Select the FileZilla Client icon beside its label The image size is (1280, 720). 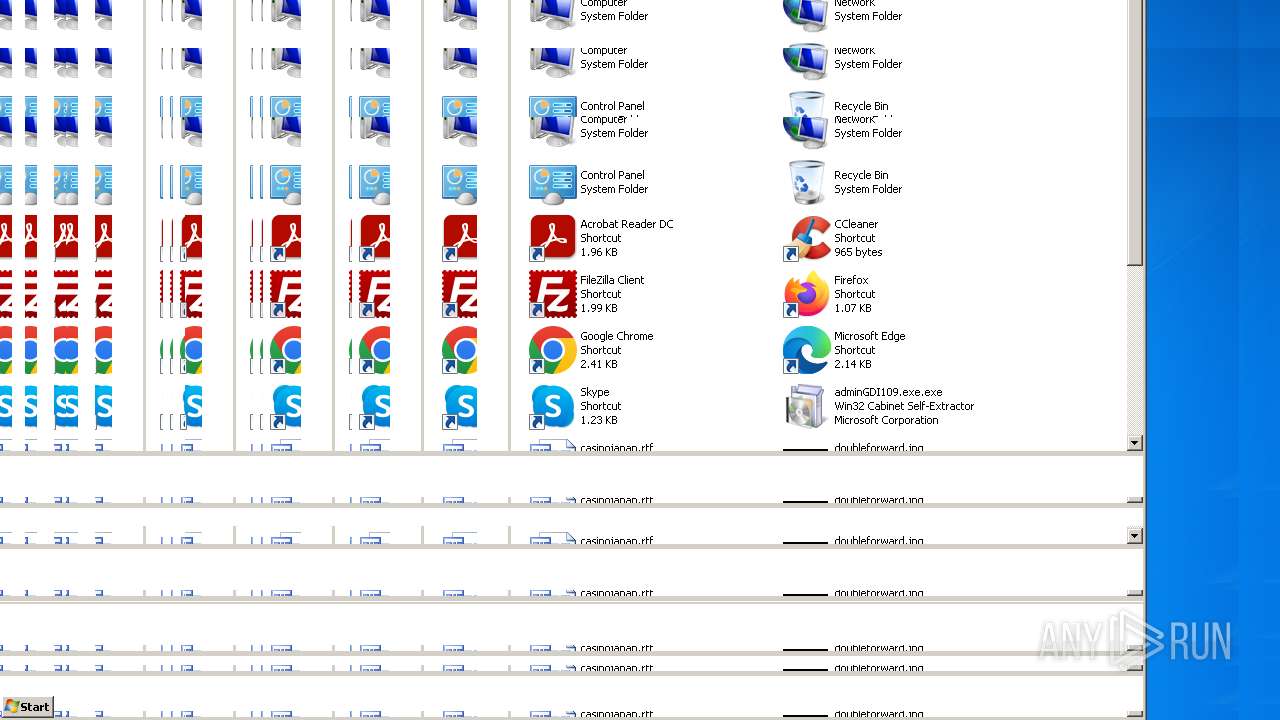[x=552, y=294]
